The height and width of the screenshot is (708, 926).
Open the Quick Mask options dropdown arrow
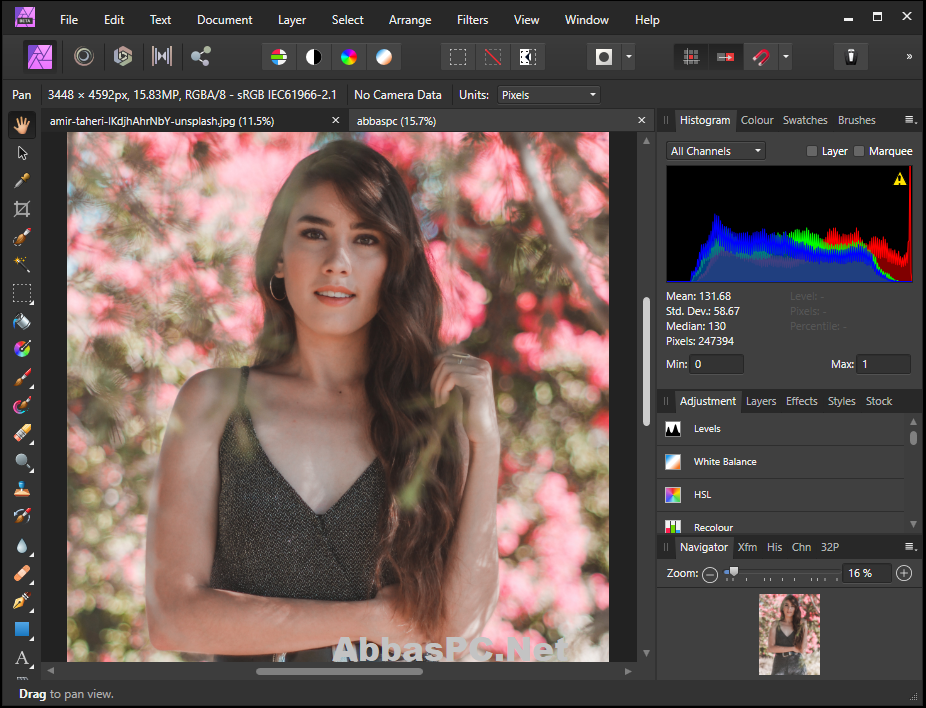point(628,57)
